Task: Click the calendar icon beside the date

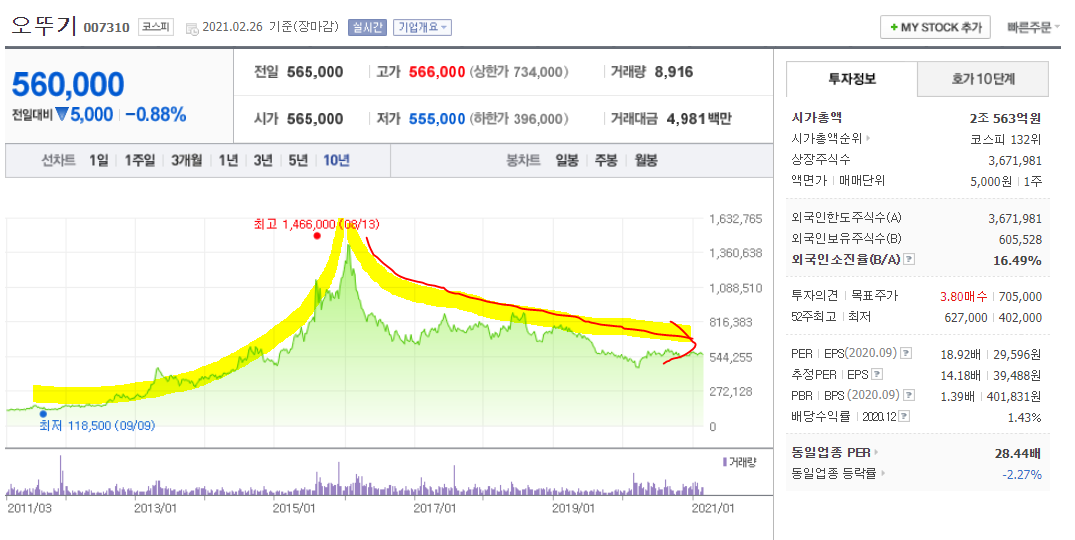Action: (192, 28)
